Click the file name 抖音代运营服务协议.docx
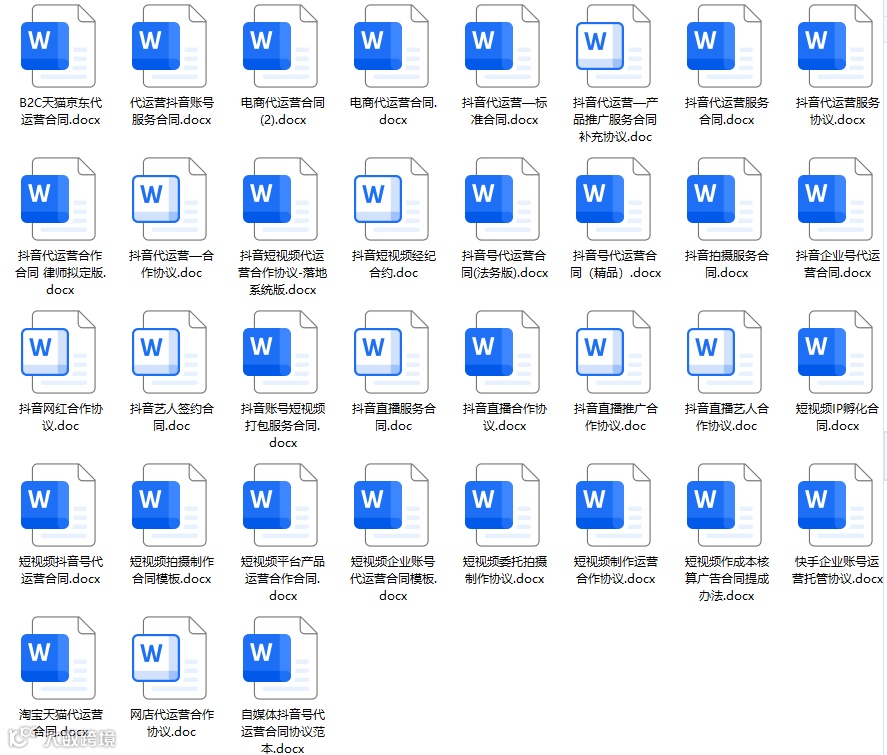Viewport: 887px width, 755px height. pyautogui.click(x=838, y=111)
